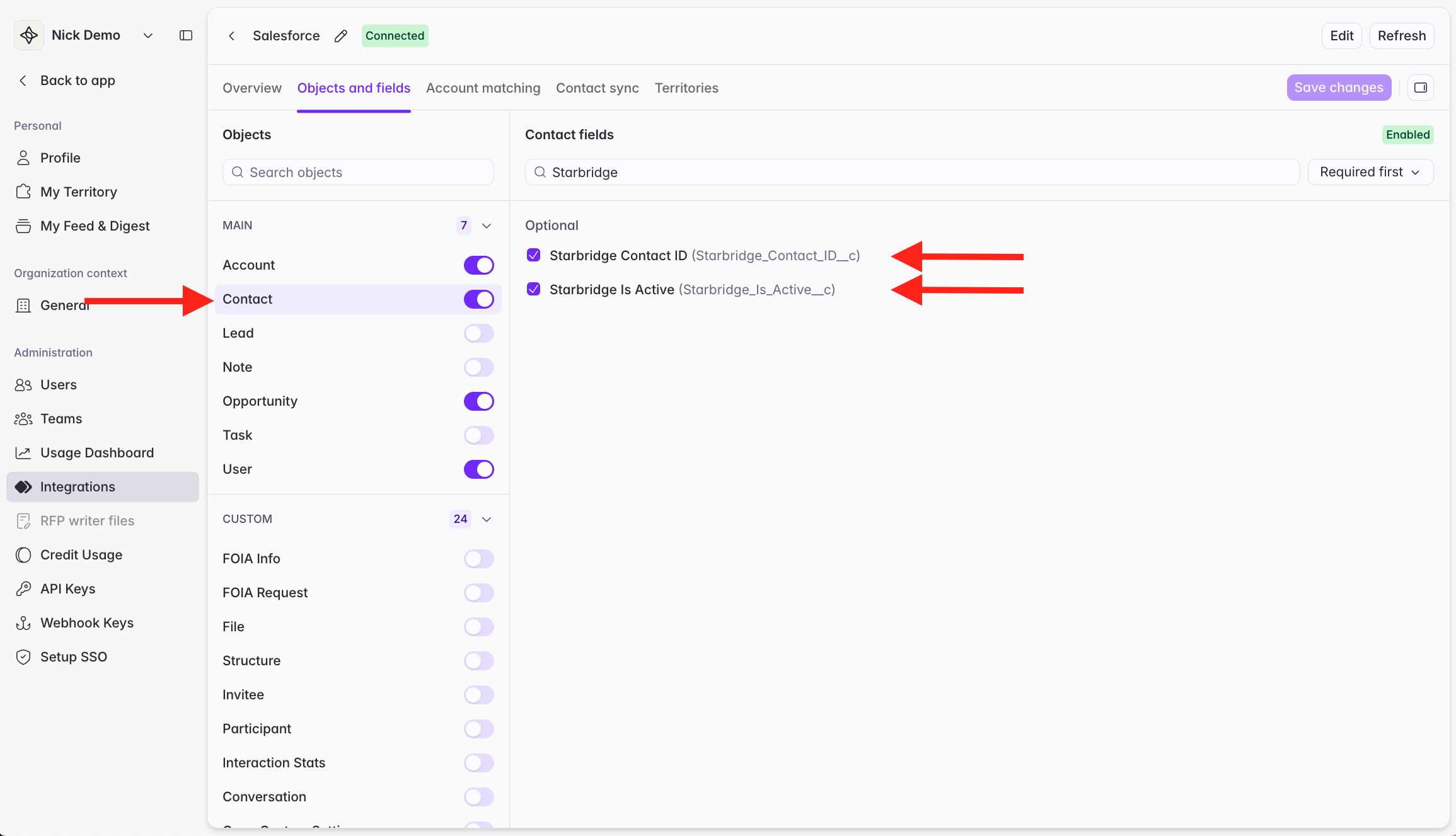The width and height of the screenshot is (1456, 836).
Task: Enable the Interaction Stats object toggle
Action: [479, 763]
